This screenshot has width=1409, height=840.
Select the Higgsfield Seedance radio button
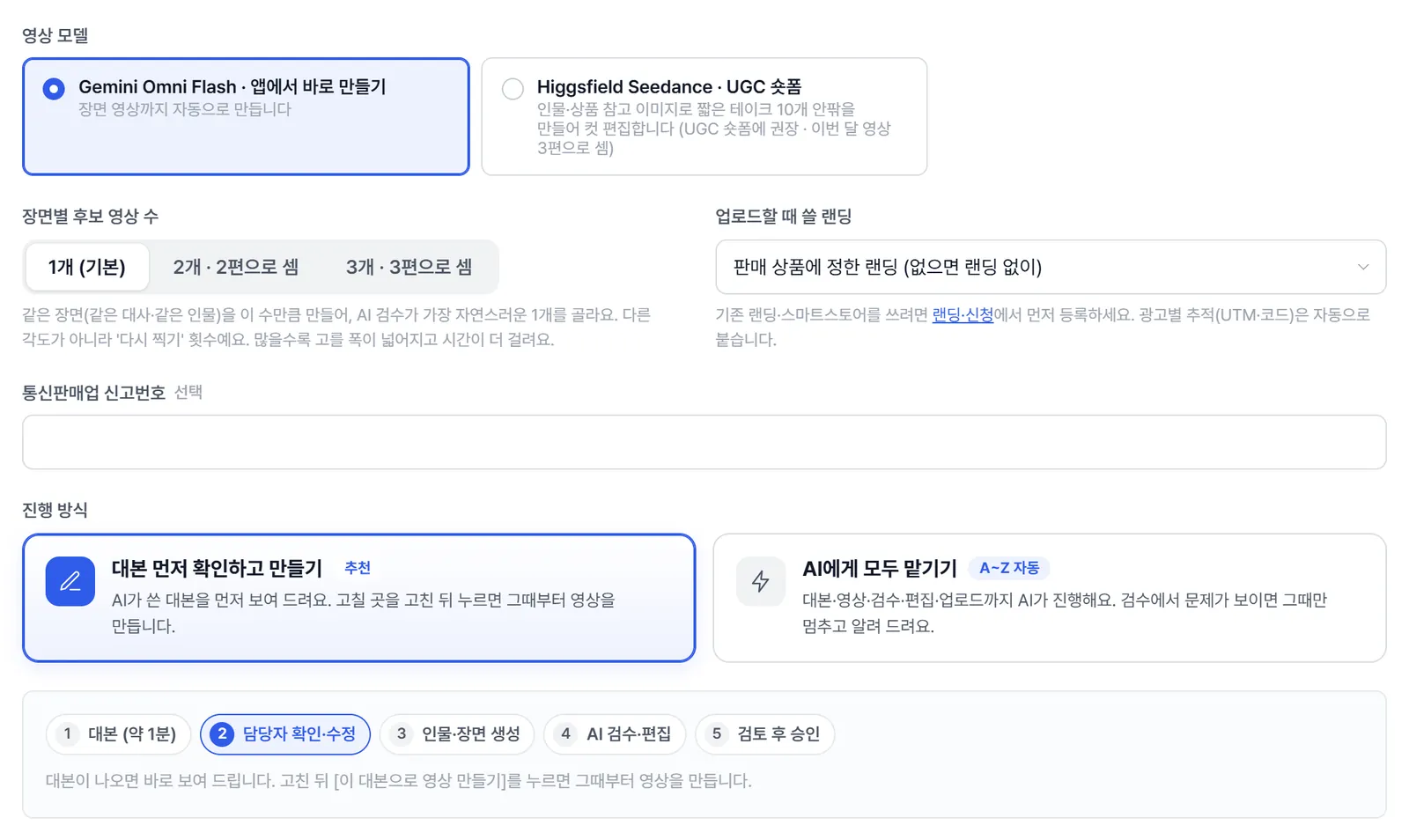513,89
